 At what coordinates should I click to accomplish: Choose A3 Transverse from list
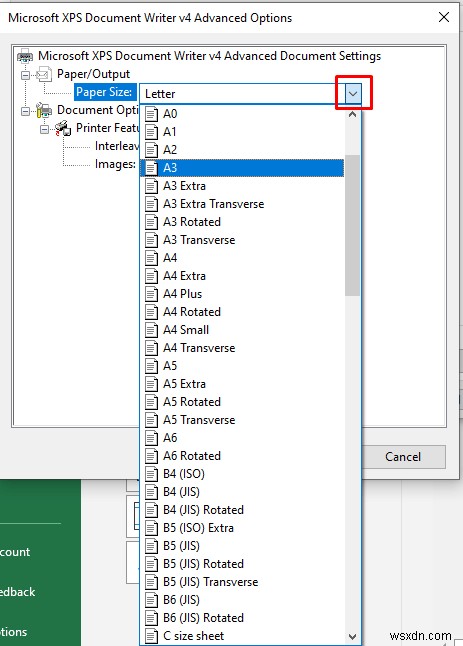[242, 240]
